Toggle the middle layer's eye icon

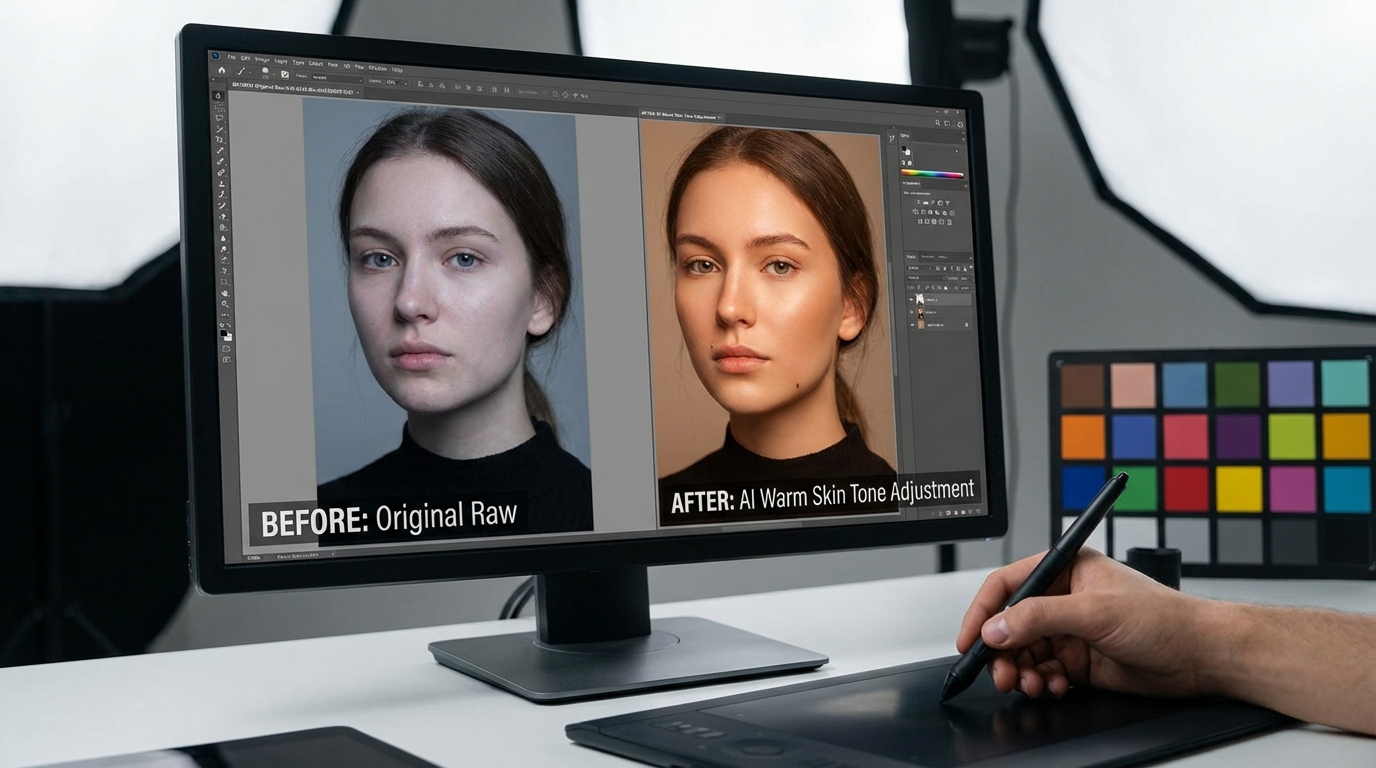[x=911, y=312]
